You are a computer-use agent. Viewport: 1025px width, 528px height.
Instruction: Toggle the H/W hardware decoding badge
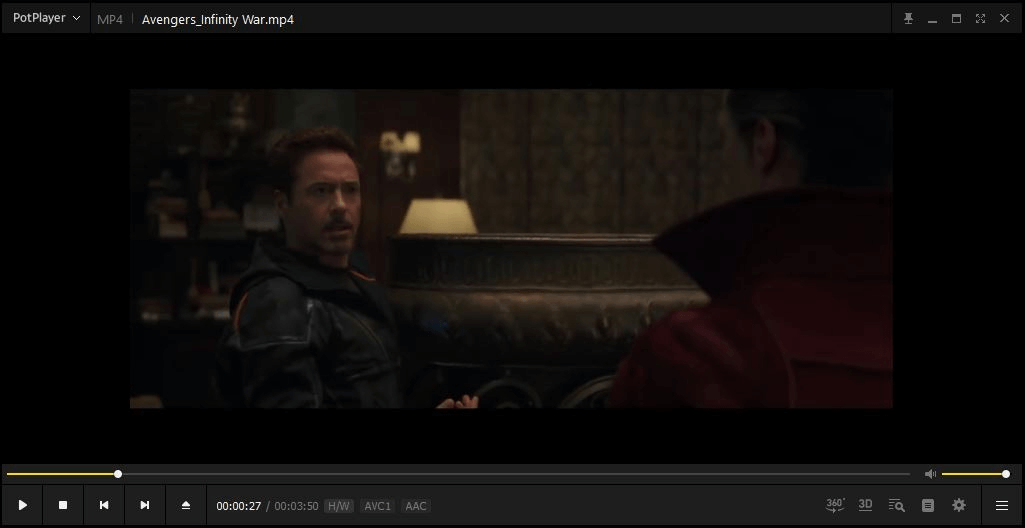(x=339, y=506)
